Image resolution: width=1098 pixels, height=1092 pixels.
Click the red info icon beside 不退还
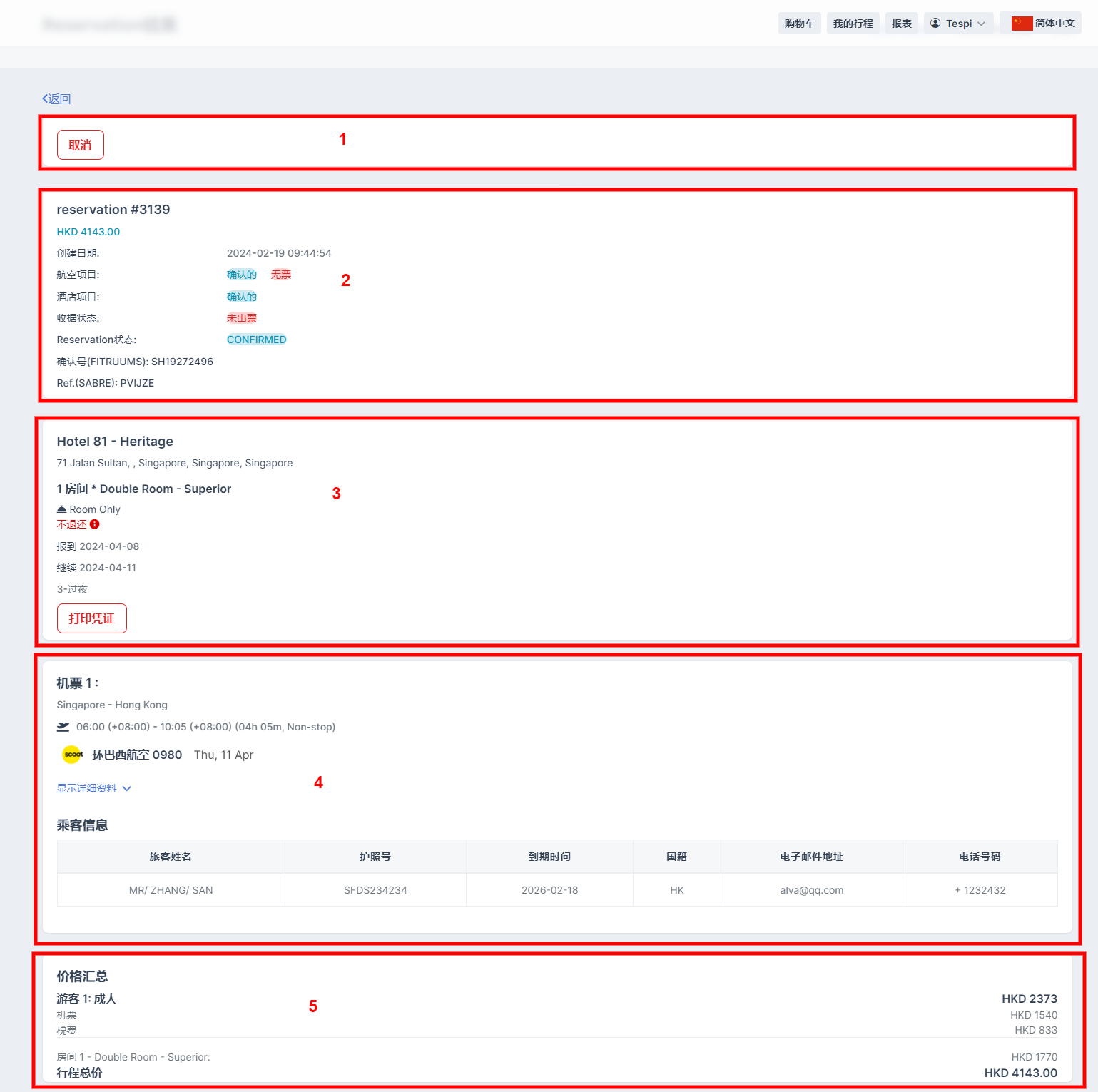click(95, 524)
